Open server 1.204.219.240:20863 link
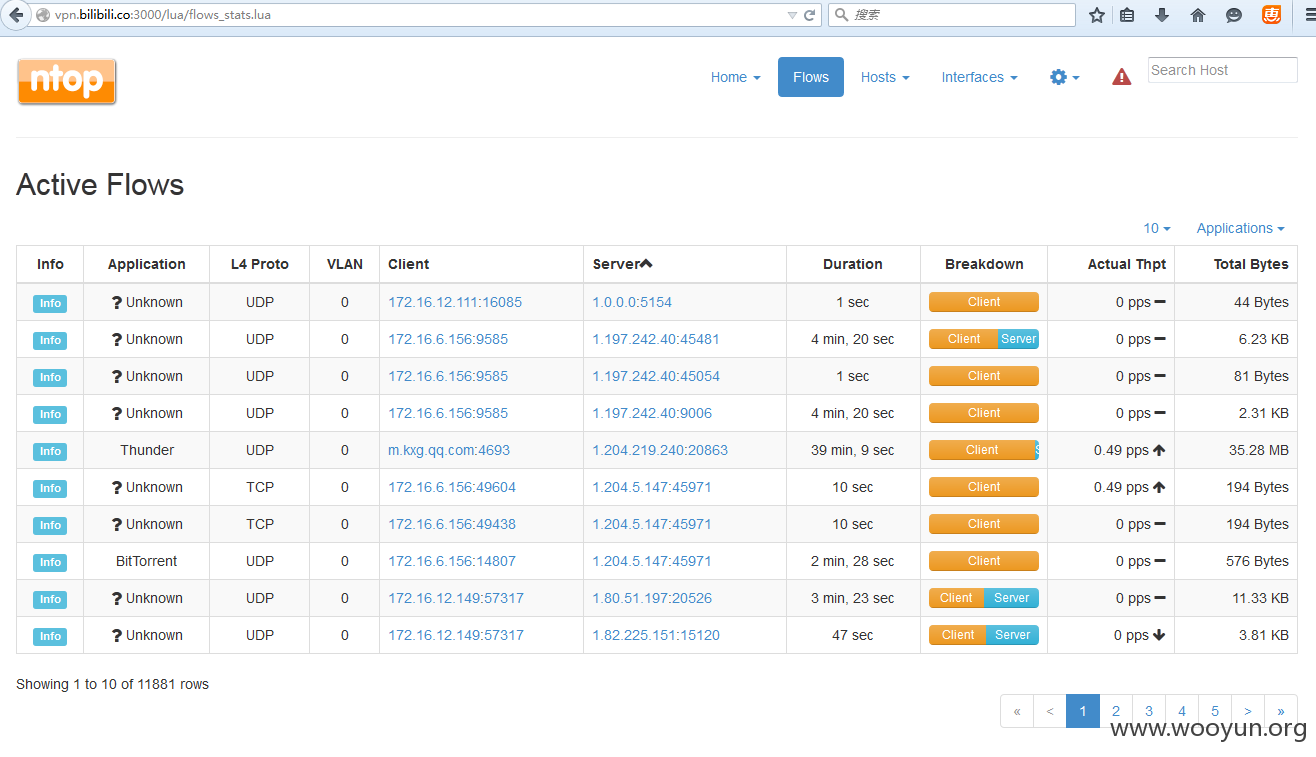This screenshot has height=757, width=1316. (660, 450)
